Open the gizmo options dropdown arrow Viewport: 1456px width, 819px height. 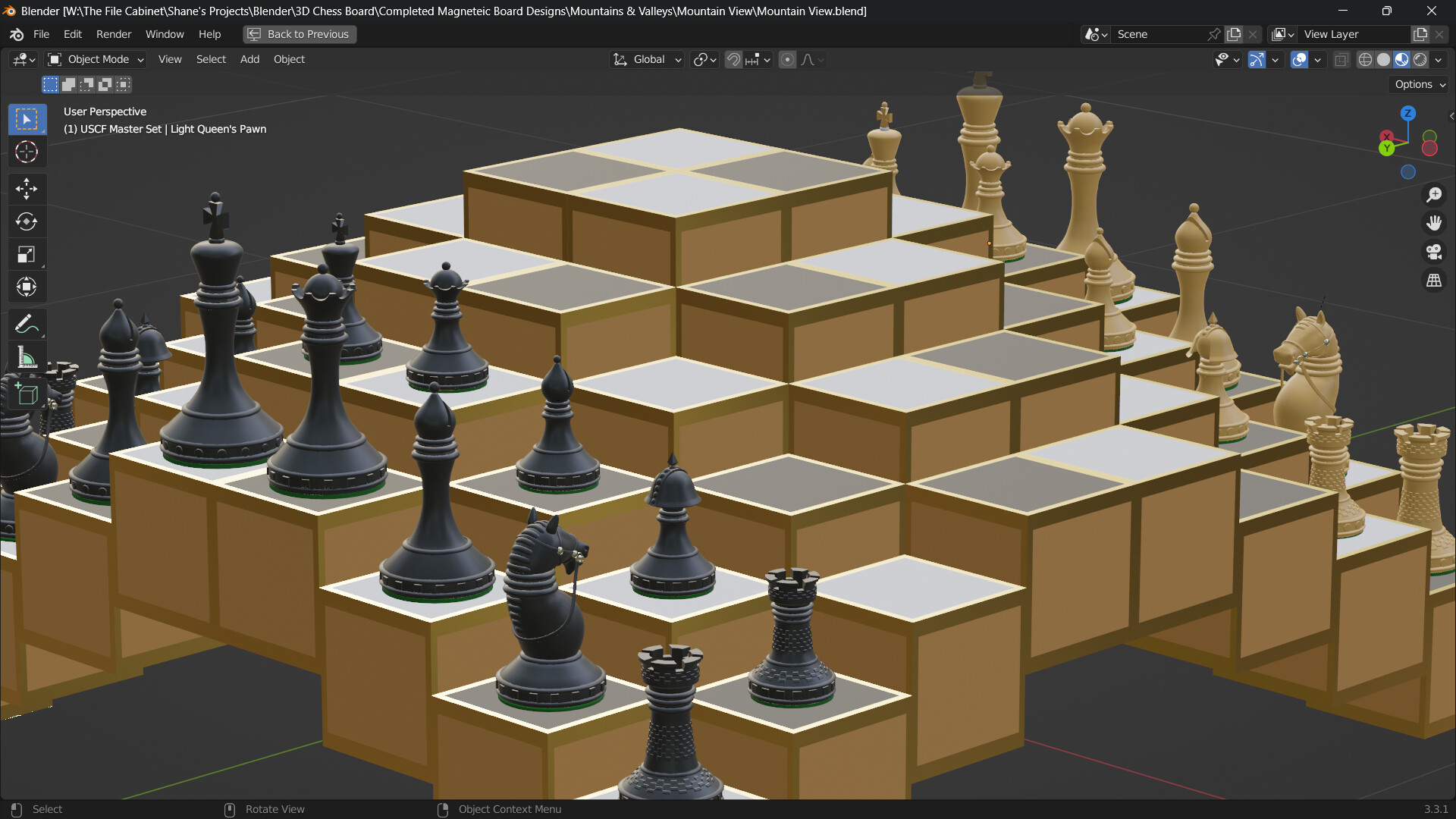click(x=1275, y=59)
